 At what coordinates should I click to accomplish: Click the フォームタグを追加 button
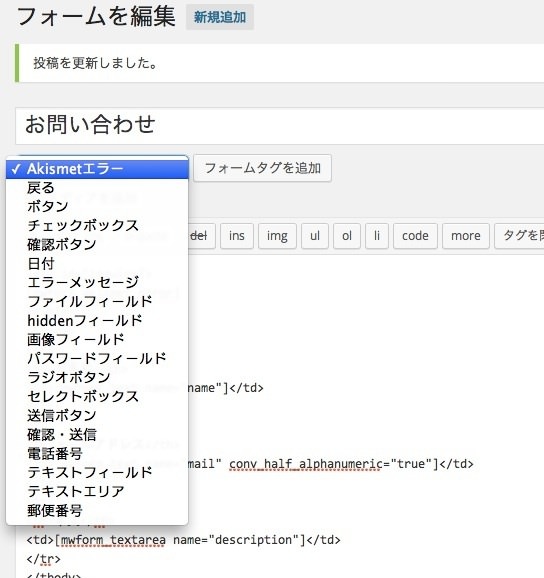[262, 168]
